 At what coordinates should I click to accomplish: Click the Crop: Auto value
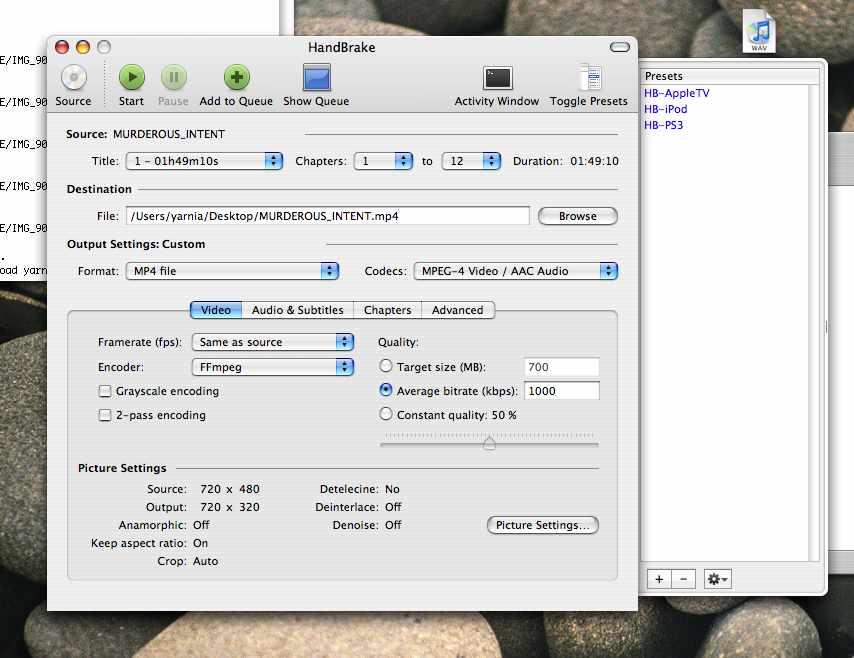pyautogui.click(x=205, y=561)
